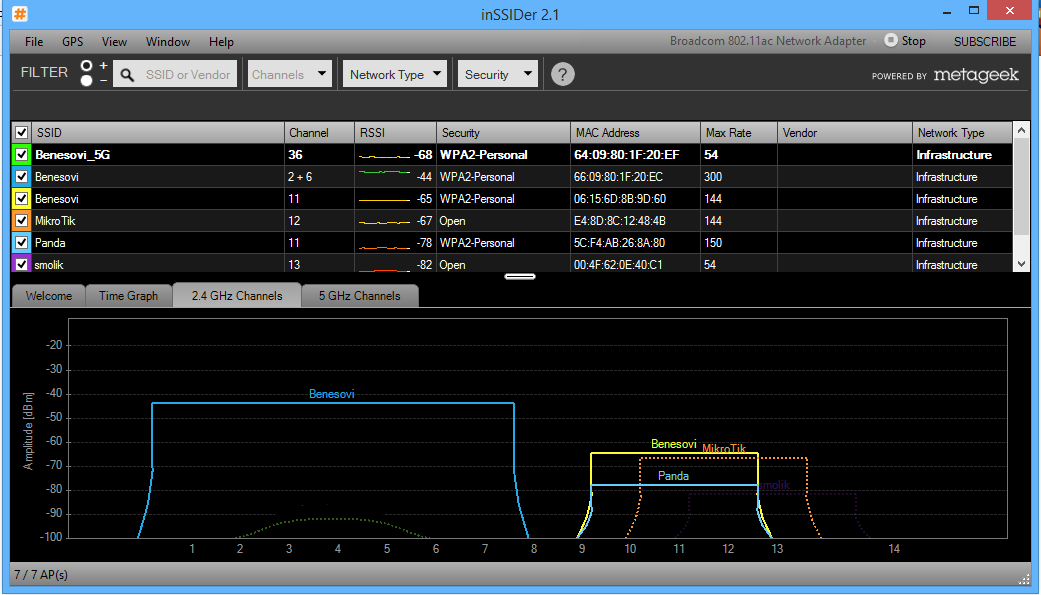The height and width of the screenshot is (595, 1041).
Task: Click the inSSIDer app icon in title bar
Action: [20, 14]
